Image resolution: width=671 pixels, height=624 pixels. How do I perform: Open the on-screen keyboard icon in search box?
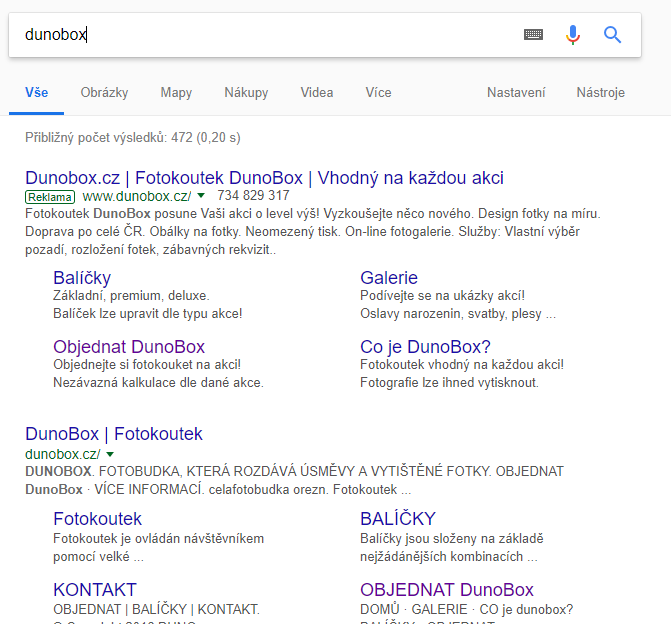[533, 35]
